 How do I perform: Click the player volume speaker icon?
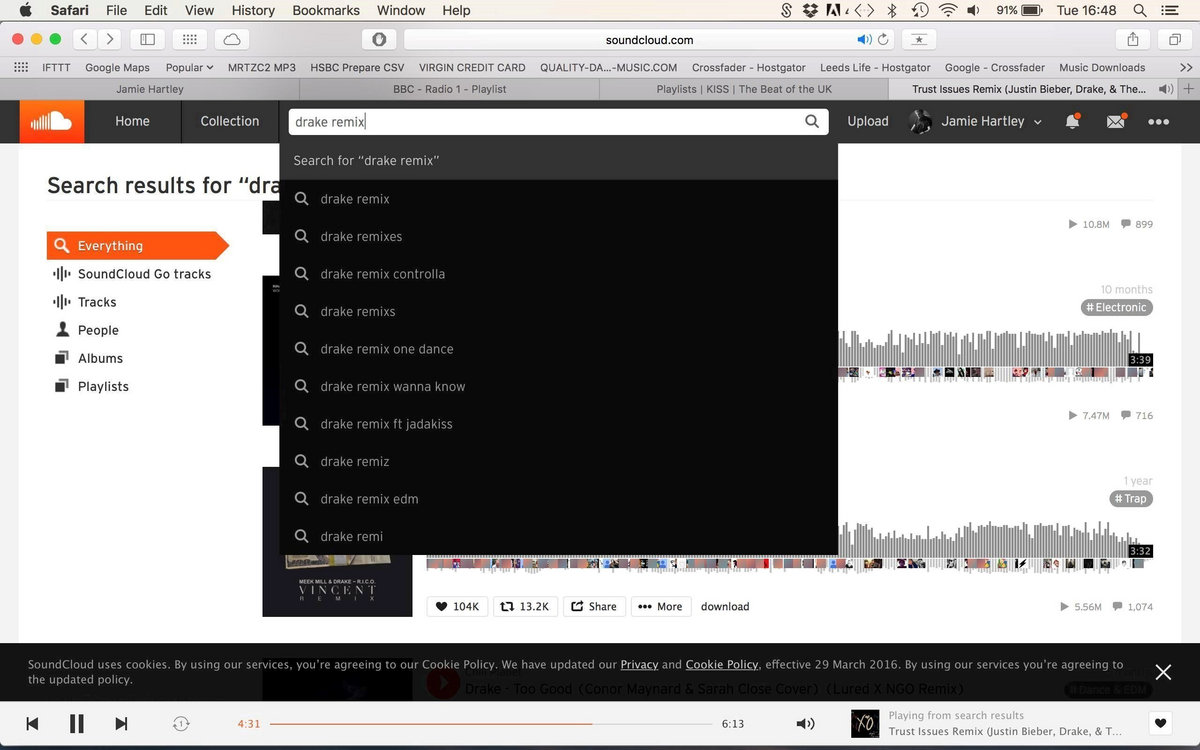(x=804, y=724)
